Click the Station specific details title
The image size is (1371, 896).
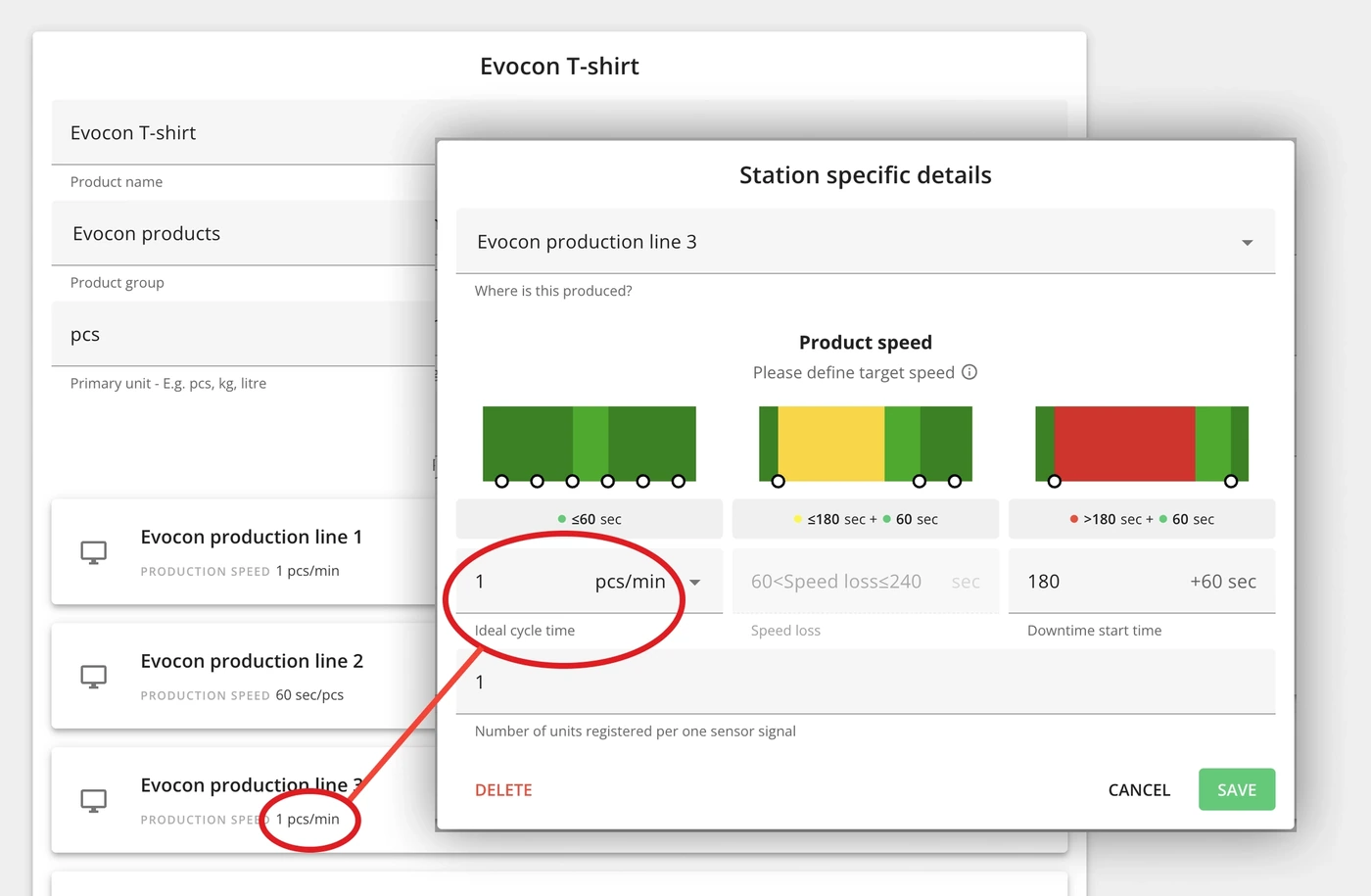(866, 175)
